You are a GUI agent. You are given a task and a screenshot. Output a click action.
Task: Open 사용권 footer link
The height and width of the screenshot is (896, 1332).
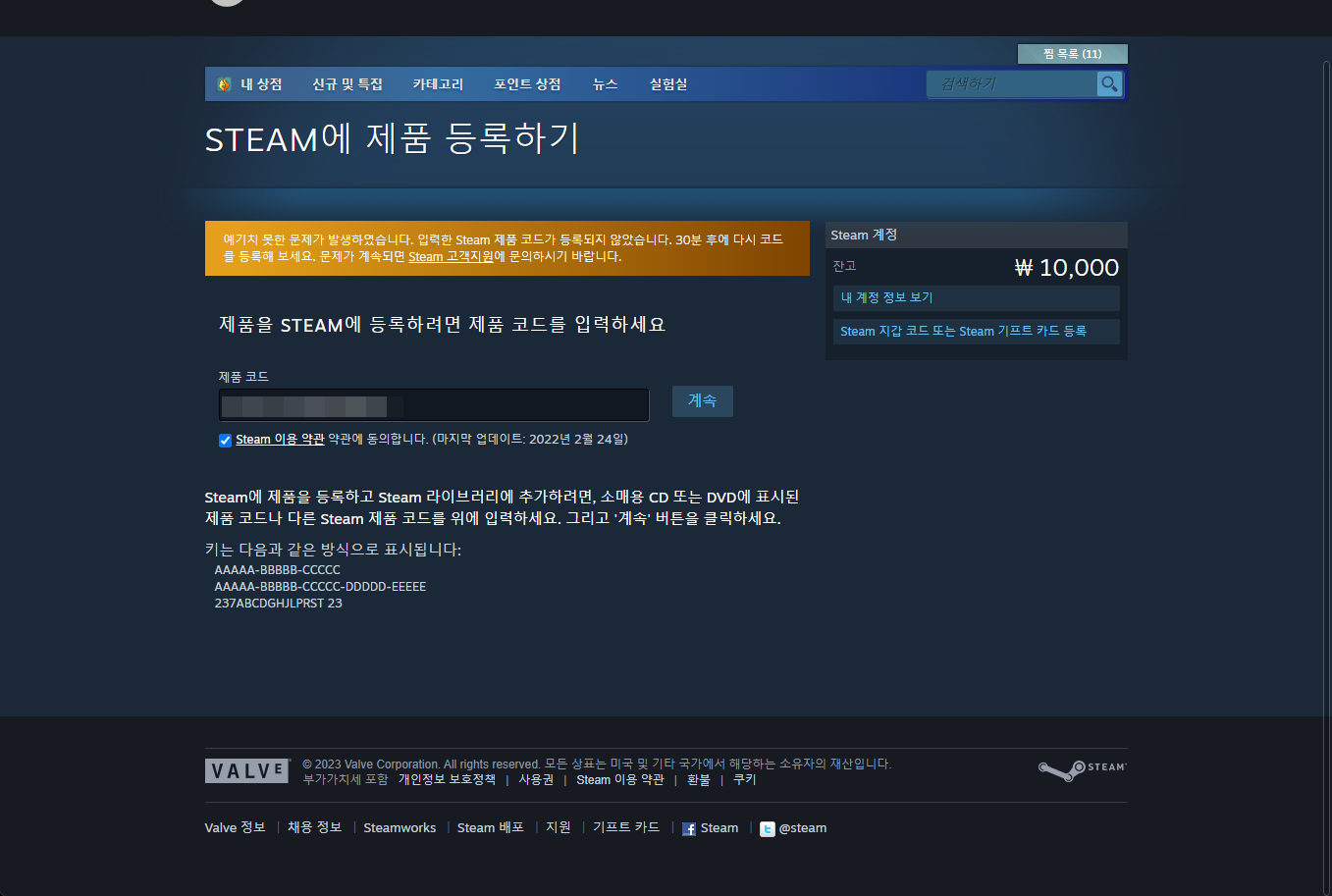536,780
